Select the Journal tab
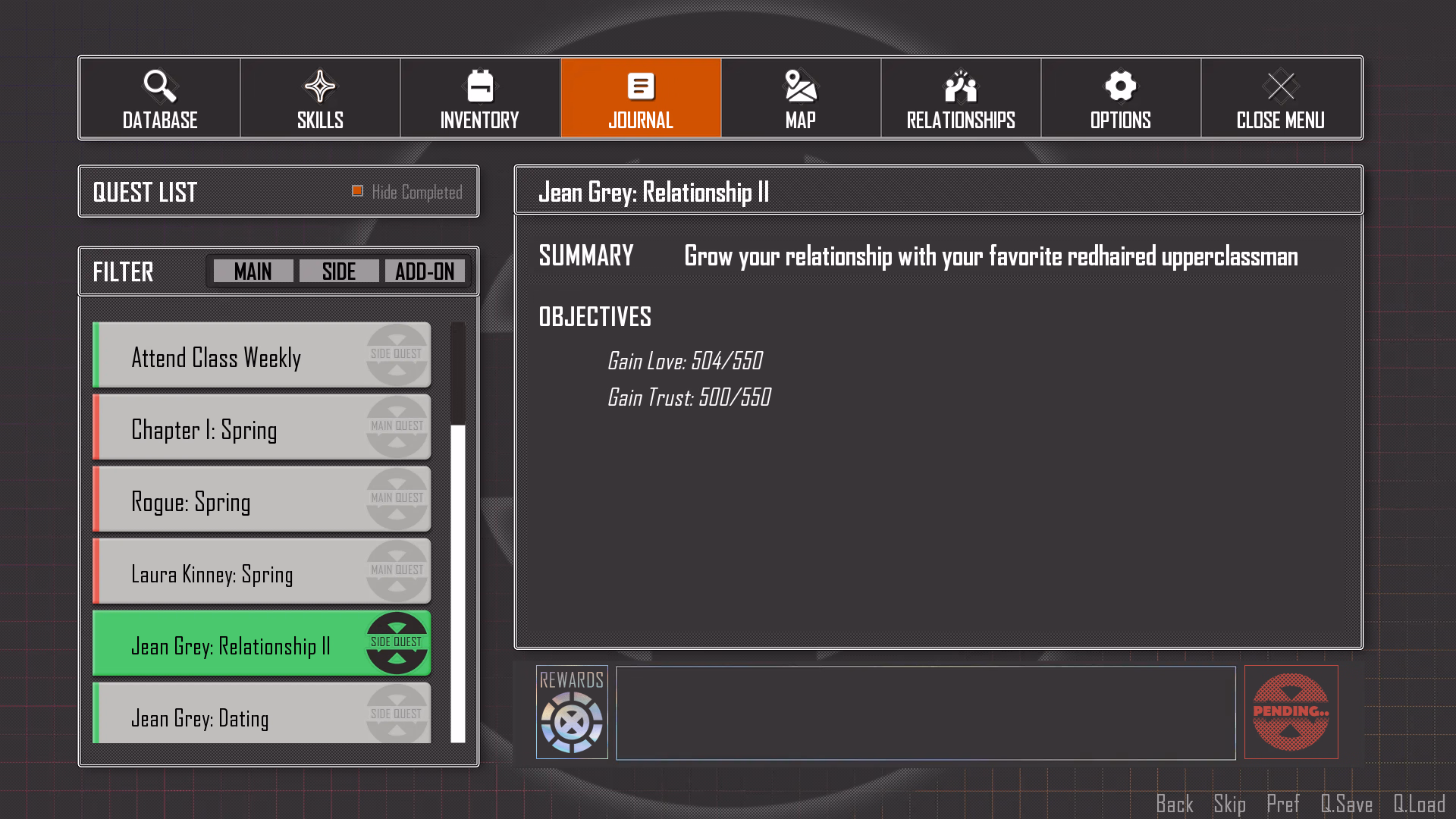1456x819 pixels. click(x=641, y=99)
